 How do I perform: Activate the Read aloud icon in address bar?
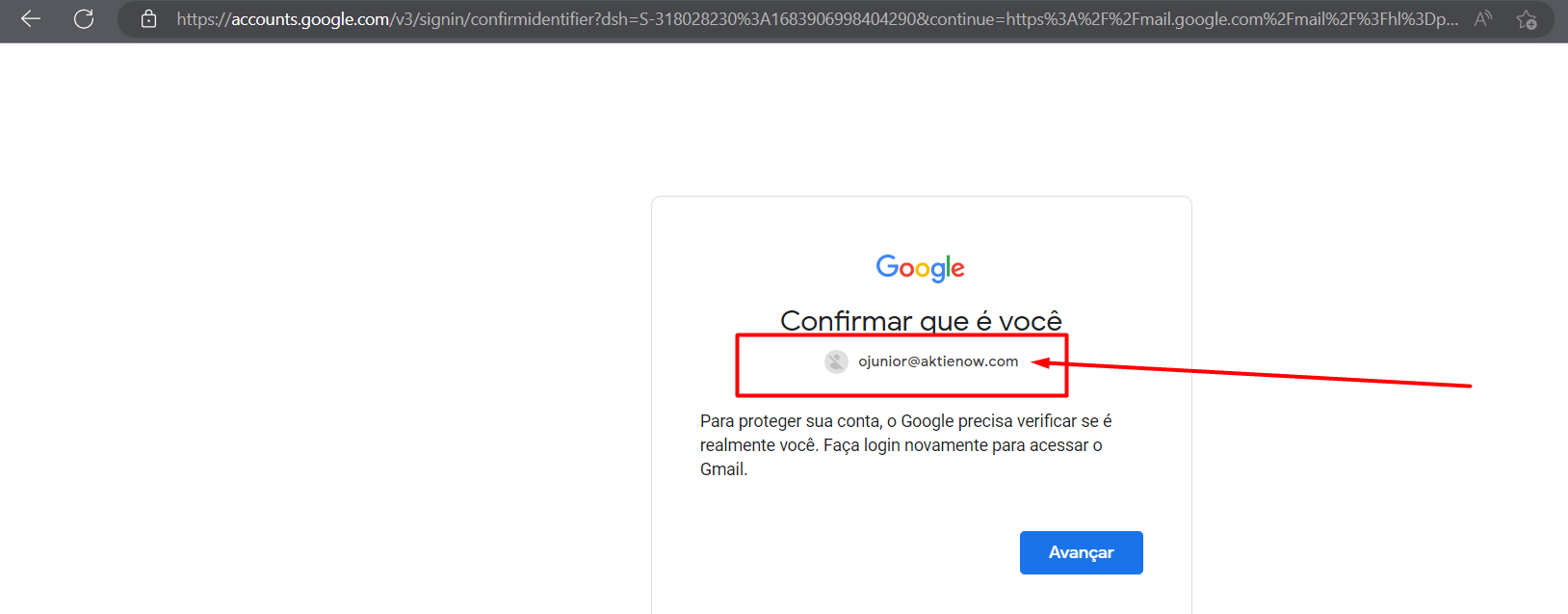coord(1483,18)
